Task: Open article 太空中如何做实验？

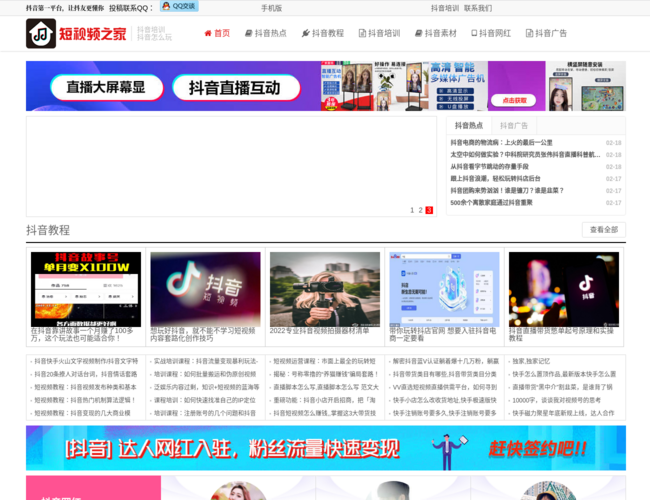Action: pyautogui.click(x=525, y=155)
